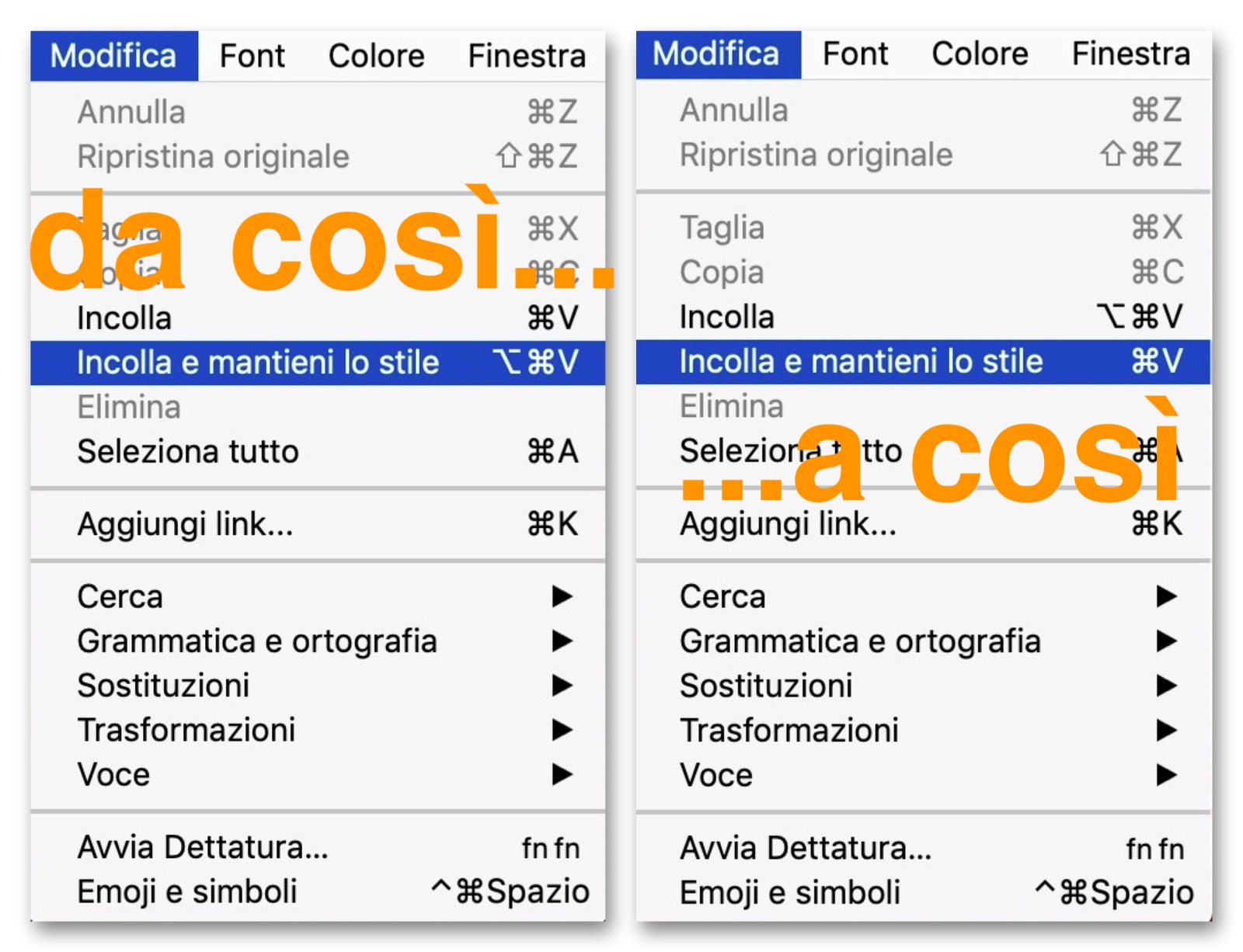Image resolution: width=1243 pixels, height=952 pixels.
Task: Expand the Trasformazioni submenu arrow in right menu
Action: pos(1165,731)
